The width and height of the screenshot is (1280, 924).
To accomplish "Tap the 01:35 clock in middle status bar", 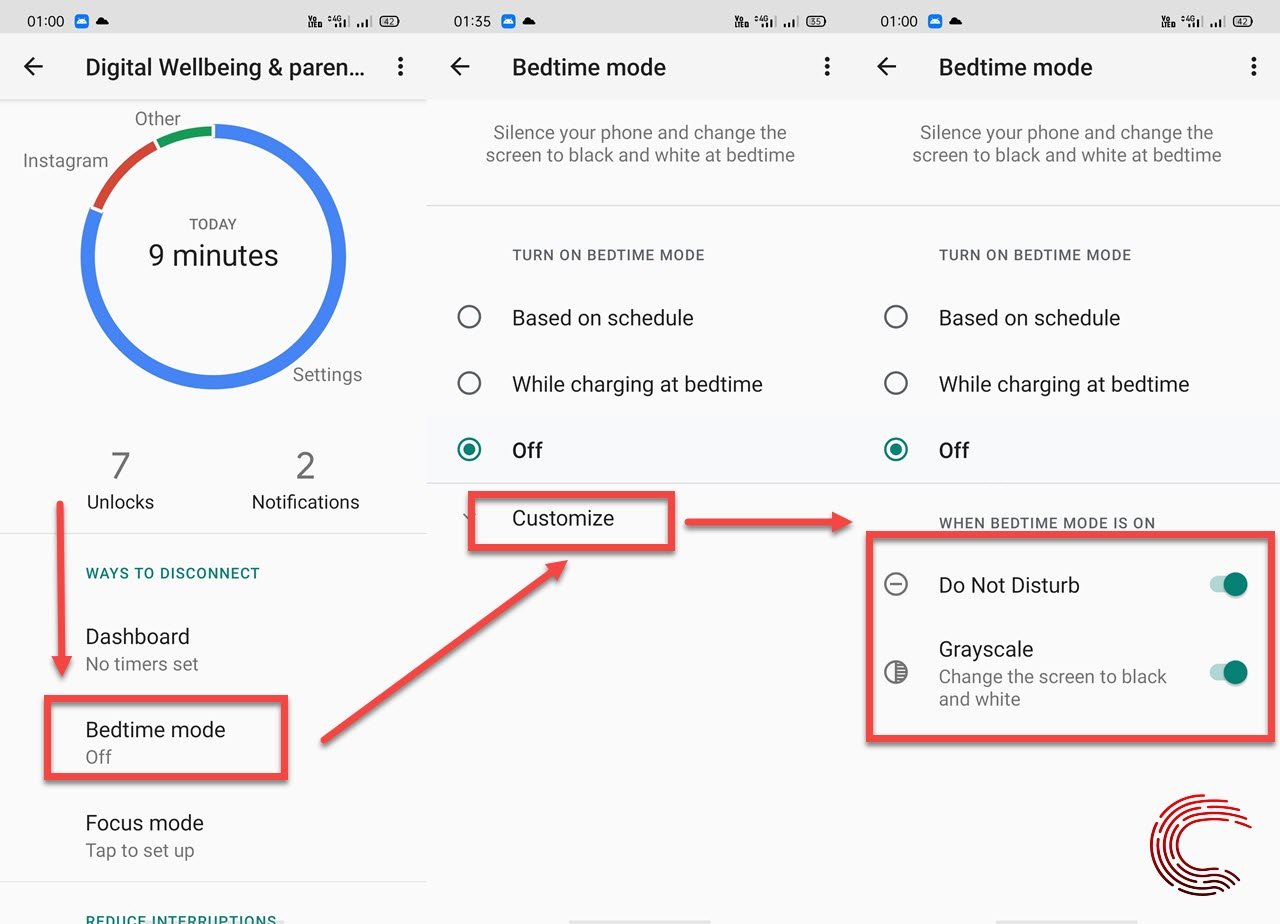I will pos(472,21).
